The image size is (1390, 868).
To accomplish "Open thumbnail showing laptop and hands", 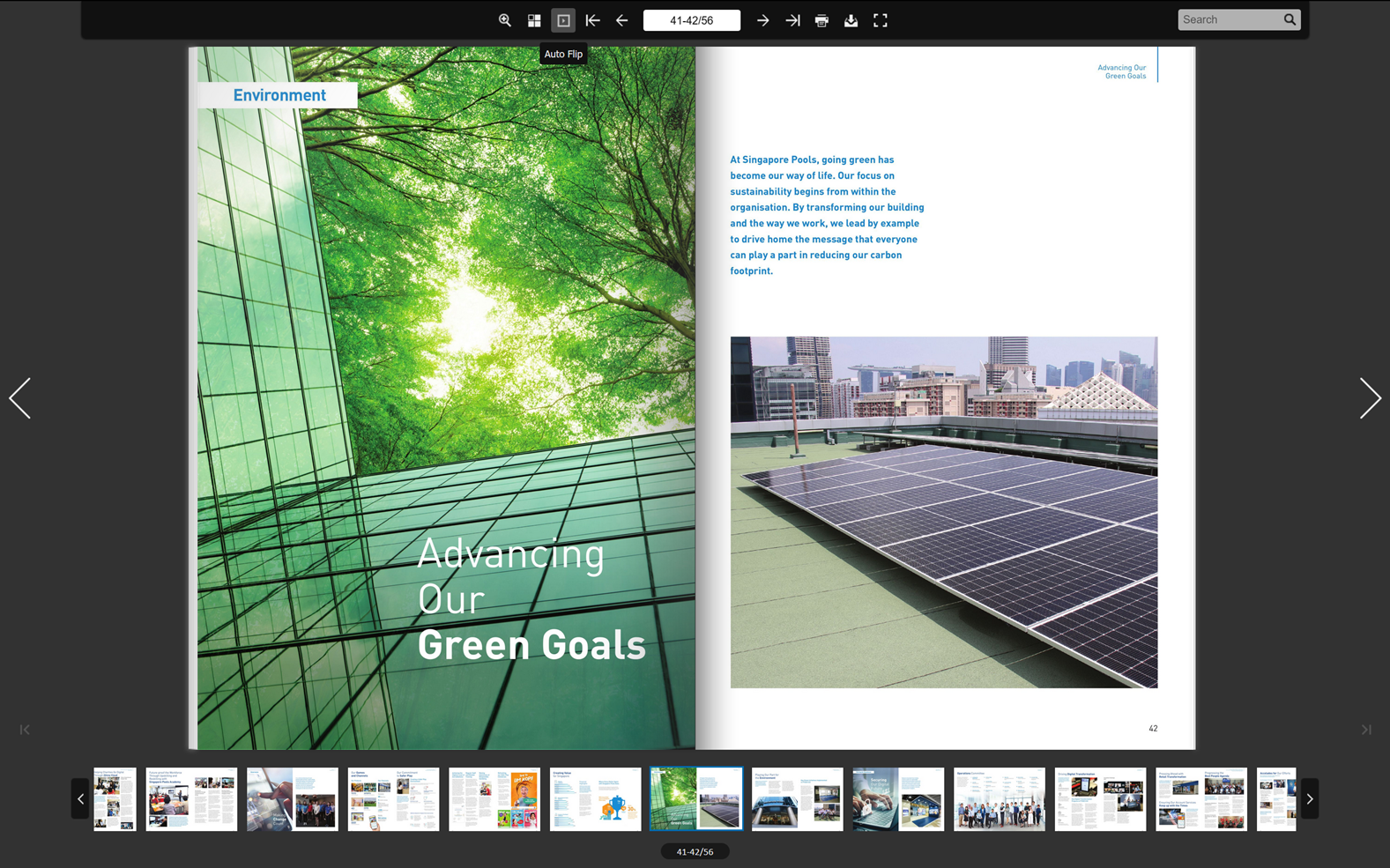I will (x=898, y=798).
